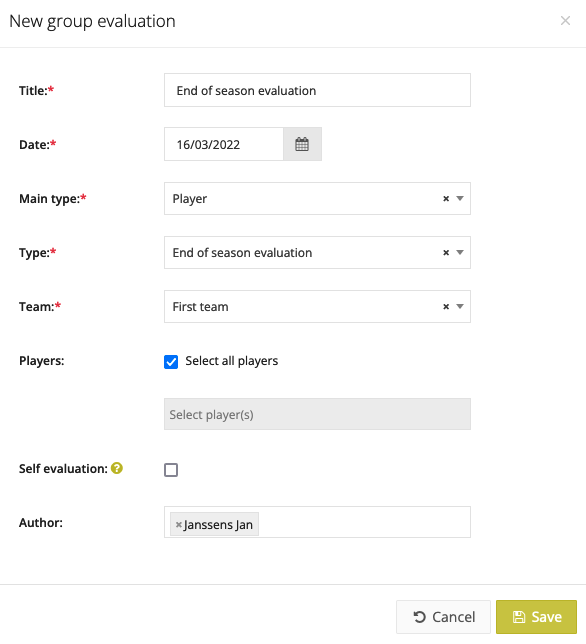
Task: Open the calendar date picker icon
Action: click(x=302, y=144)
